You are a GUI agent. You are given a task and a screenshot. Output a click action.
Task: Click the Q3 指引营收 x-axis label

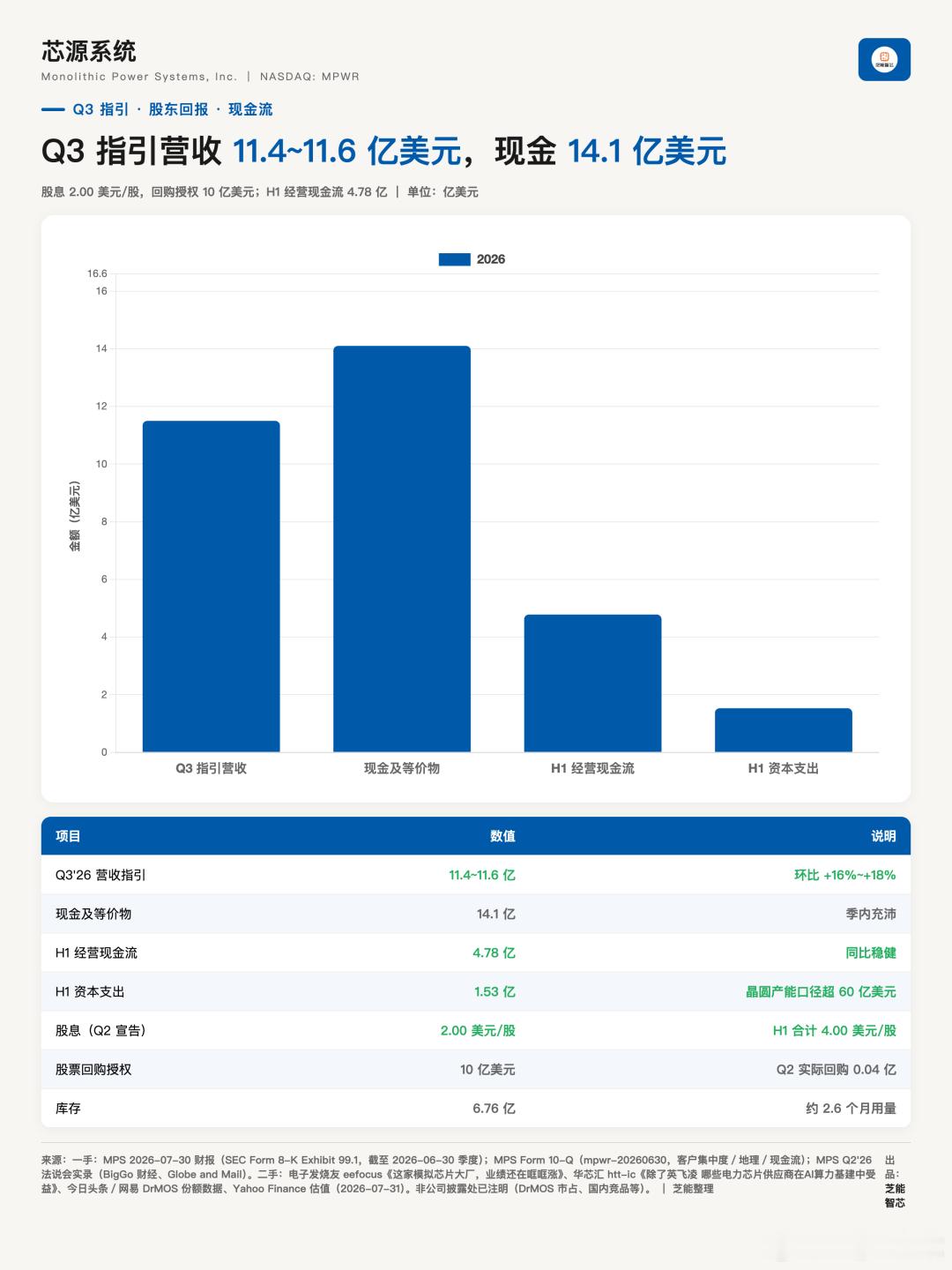click(212, 768)
